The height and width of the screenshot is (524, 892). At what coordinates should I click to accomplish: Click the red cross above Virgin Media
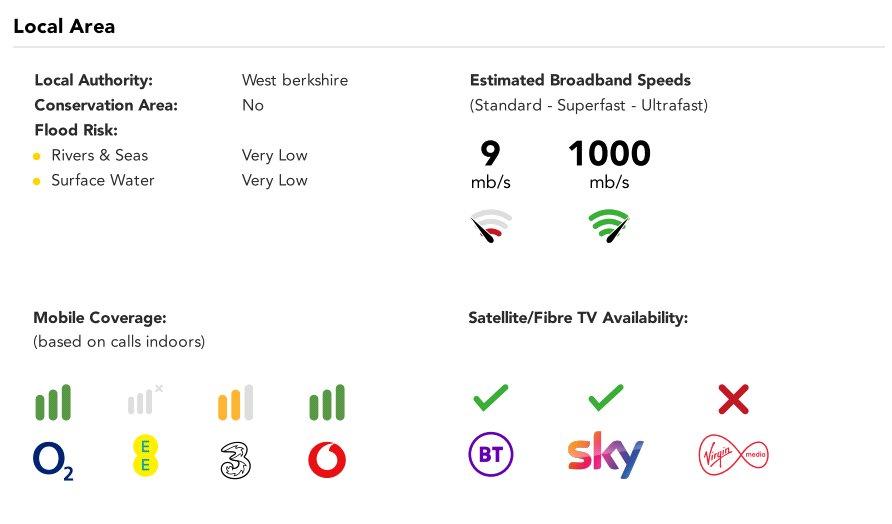pos(734,399)
